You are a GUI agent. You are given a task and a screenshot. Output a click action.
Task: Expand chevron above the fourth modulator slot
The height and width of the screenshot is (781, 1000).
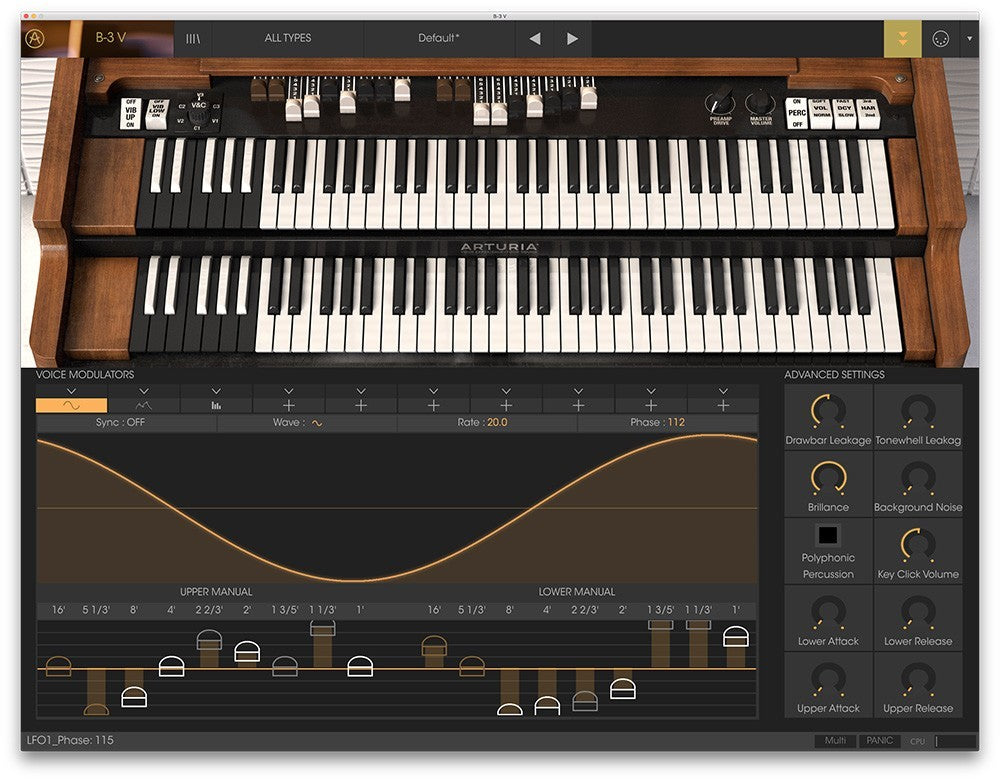[288, 391]
